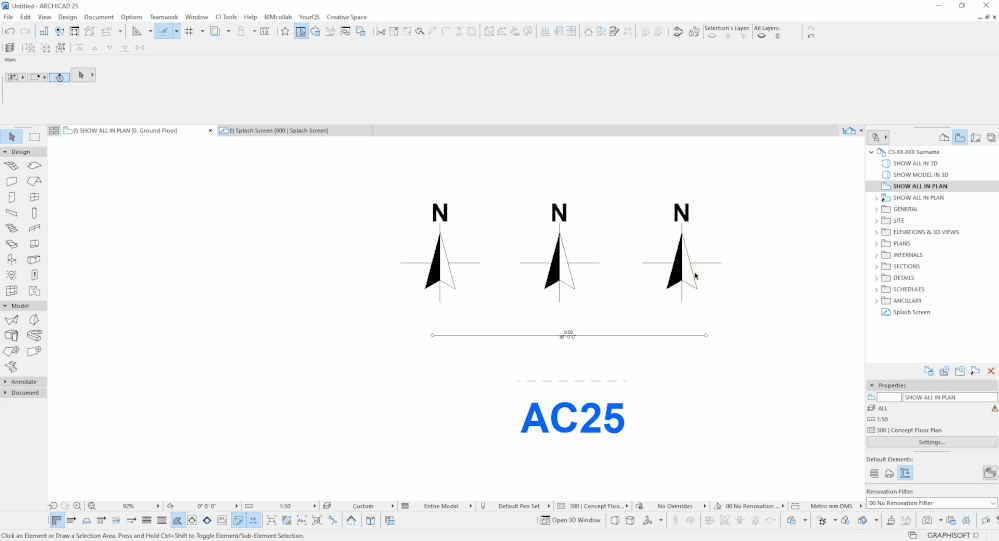Select SHOW MODEL IN 3D view
999x541 pixels.
pos(920,175)
